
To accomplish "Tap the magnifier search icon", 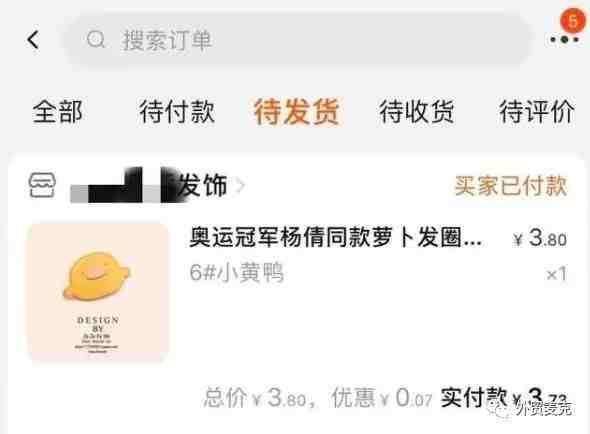I will point(96,39).
